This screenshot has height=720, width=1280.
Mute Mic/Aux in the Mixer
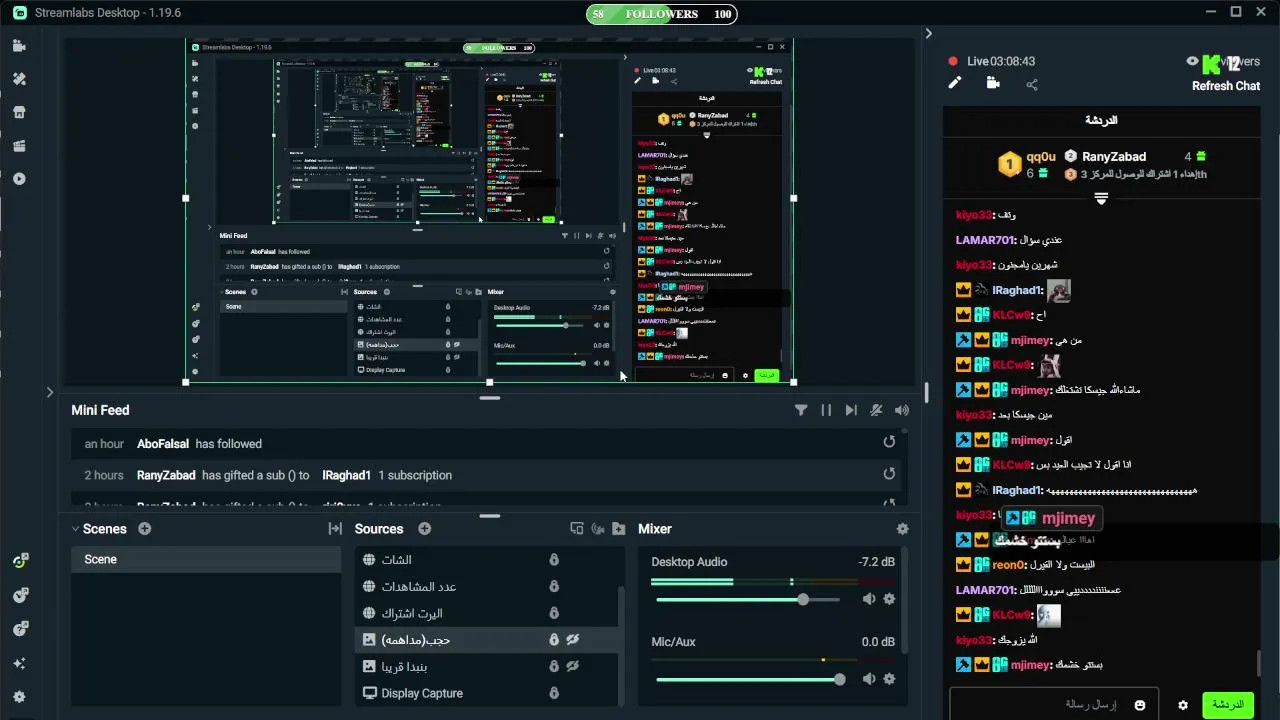[868, 679]
